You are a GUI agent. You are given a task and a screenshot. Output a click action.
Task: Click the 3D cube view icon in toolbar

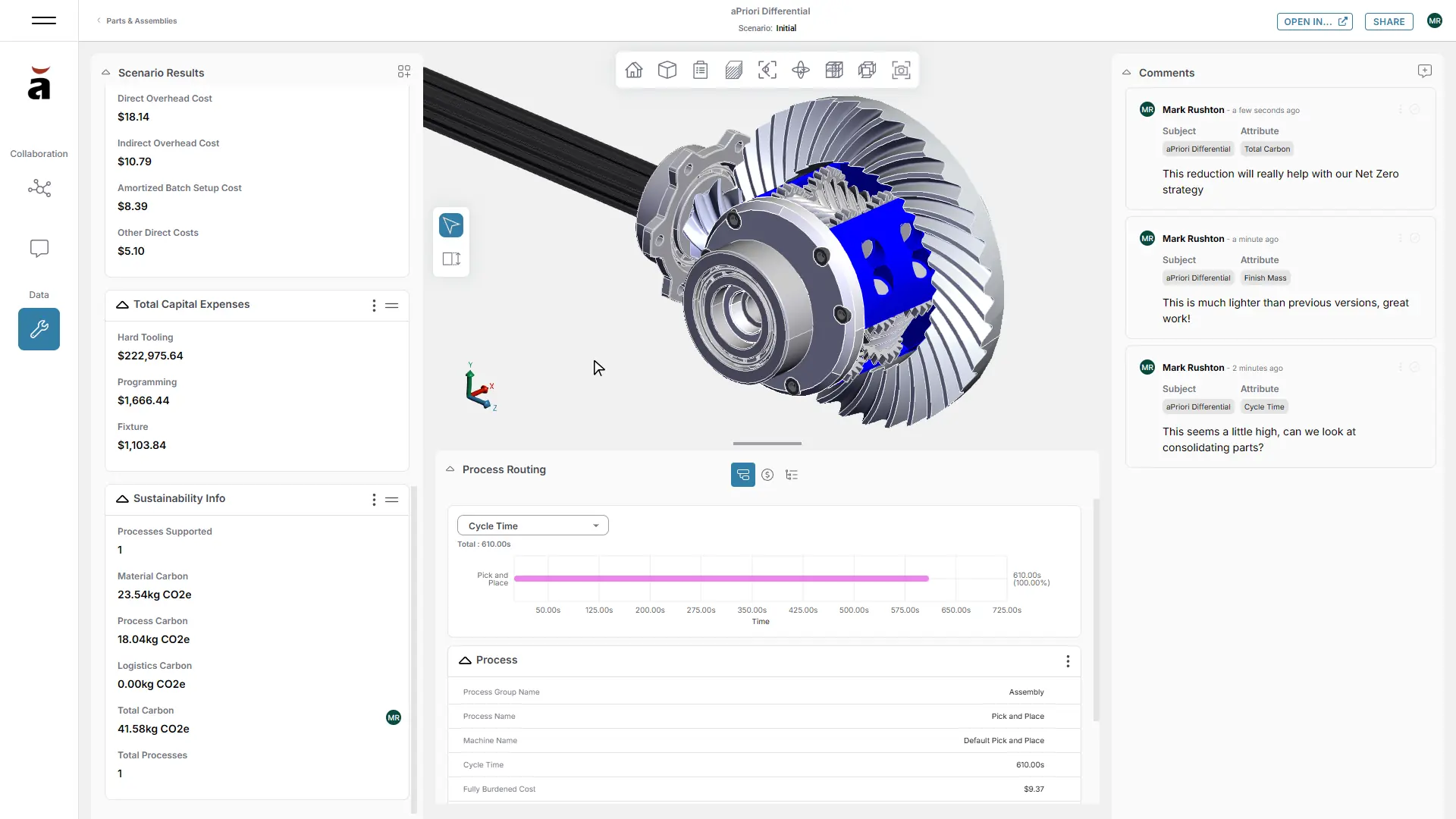tap(667, 70)
